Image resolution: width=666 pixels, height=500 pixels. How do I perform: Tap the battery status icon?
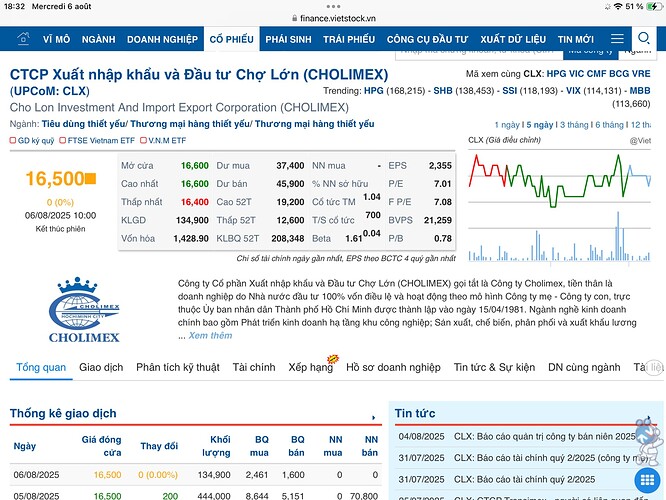654,6
